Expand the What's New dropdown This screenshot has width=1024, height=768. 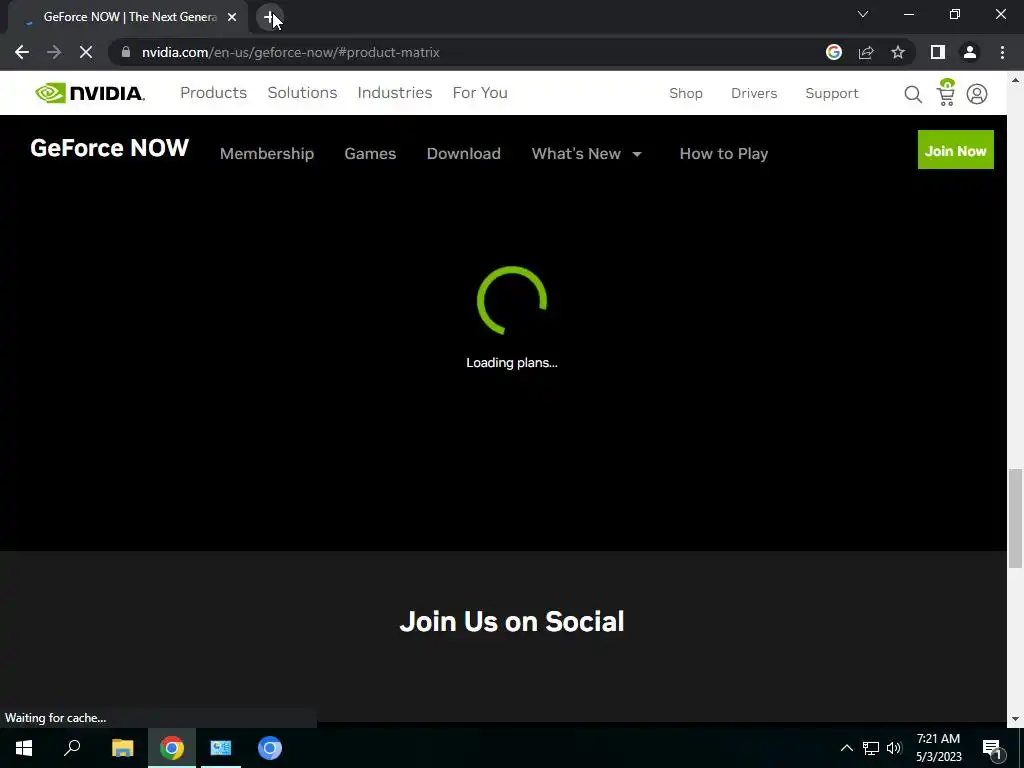point(586,153)
